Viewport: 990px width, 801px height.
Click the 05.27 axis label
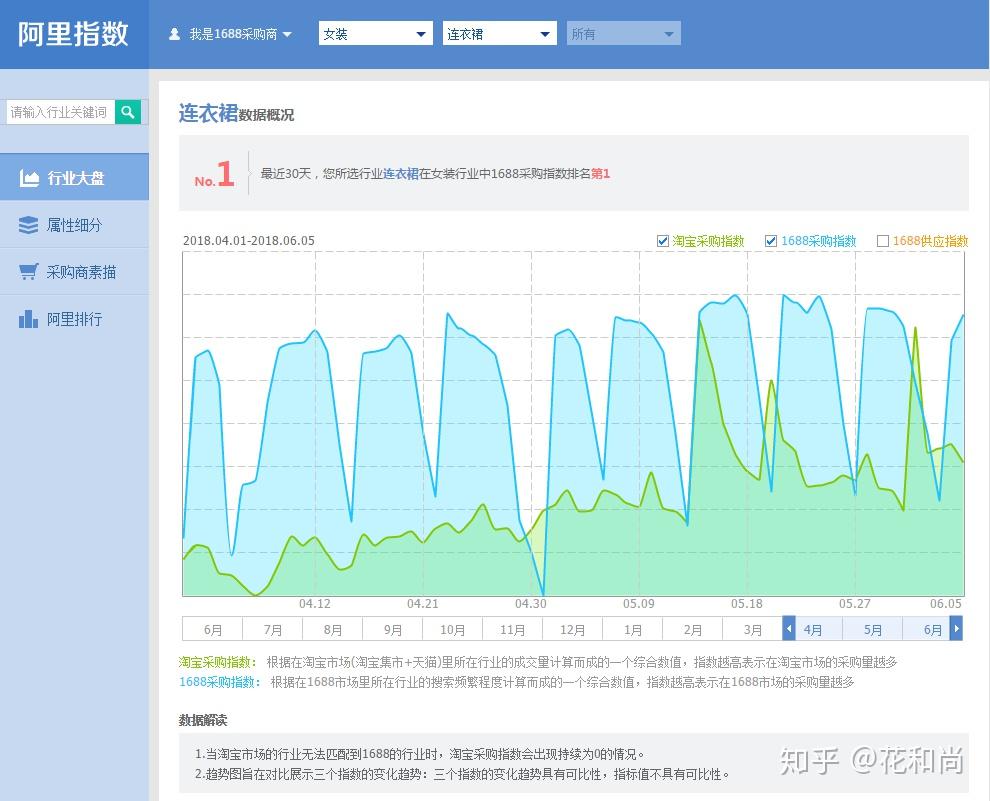pos(854,603)
